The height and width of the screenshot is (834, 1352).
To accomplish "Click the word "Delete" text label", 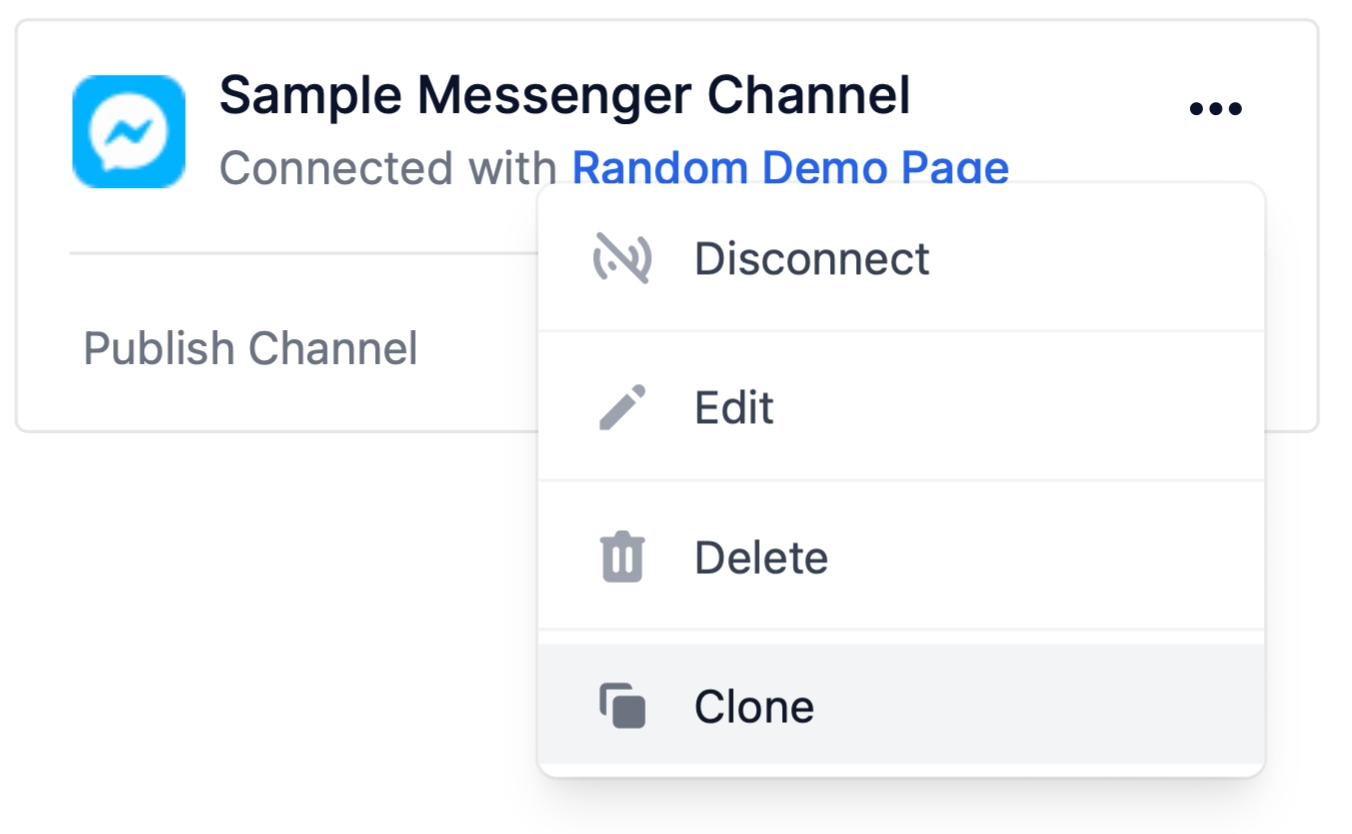I will (x=761, y=557).
